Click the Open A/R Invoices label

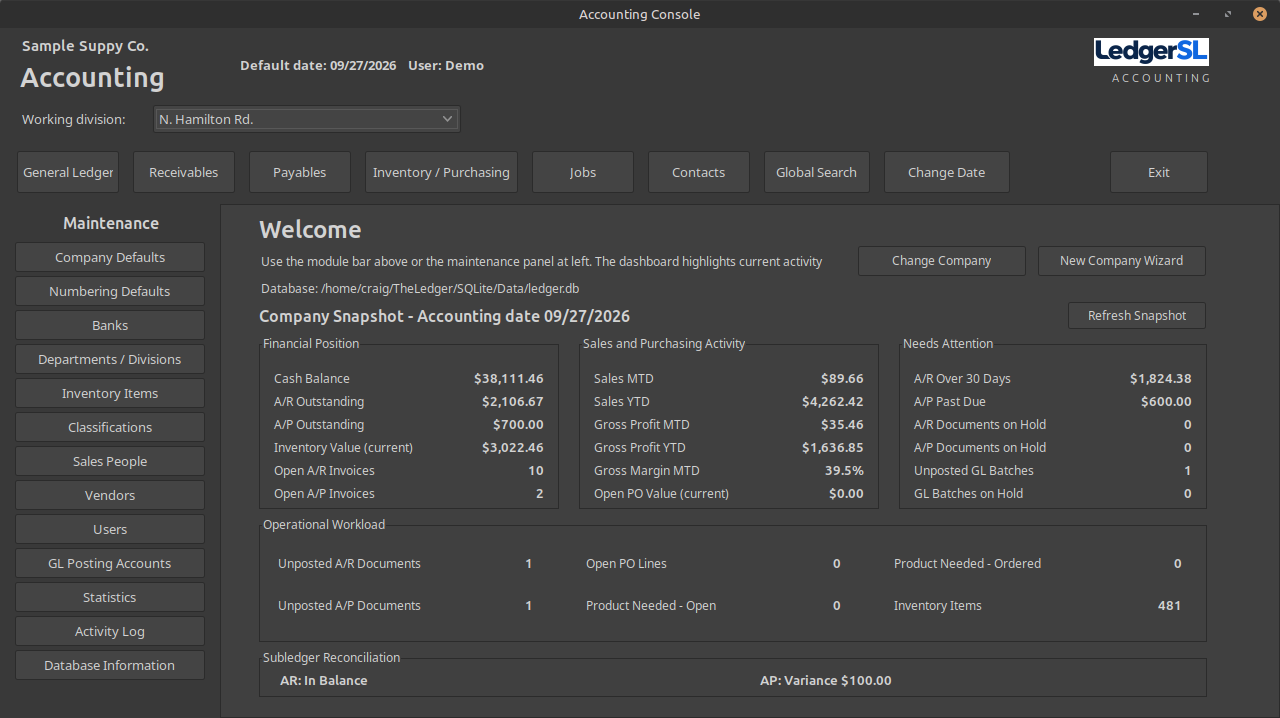(325, 471)
